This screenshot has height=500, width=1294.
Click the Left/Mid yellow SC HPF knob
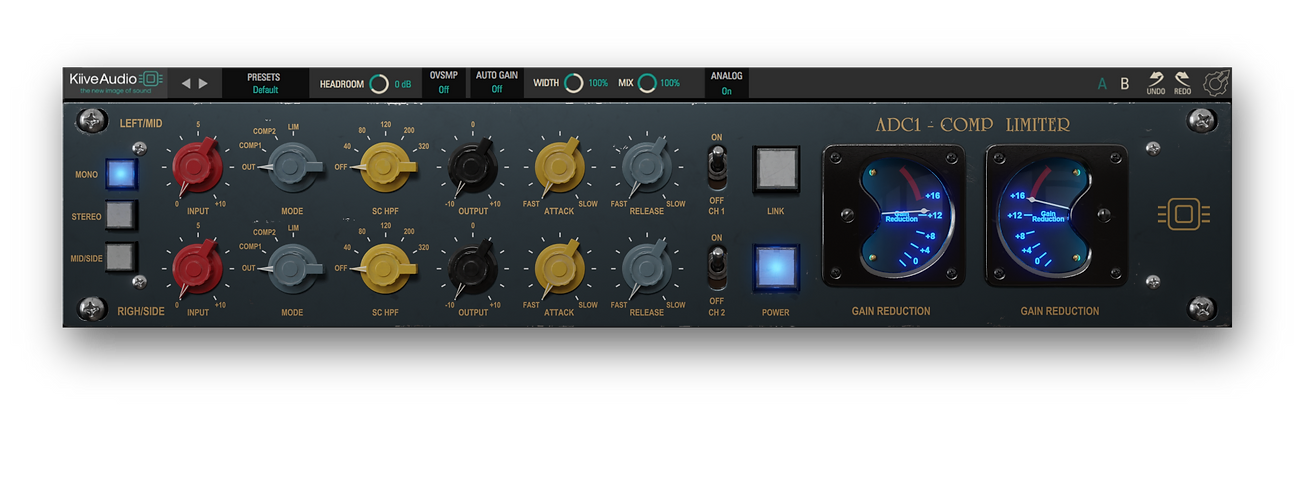click(x=384, y=167)
